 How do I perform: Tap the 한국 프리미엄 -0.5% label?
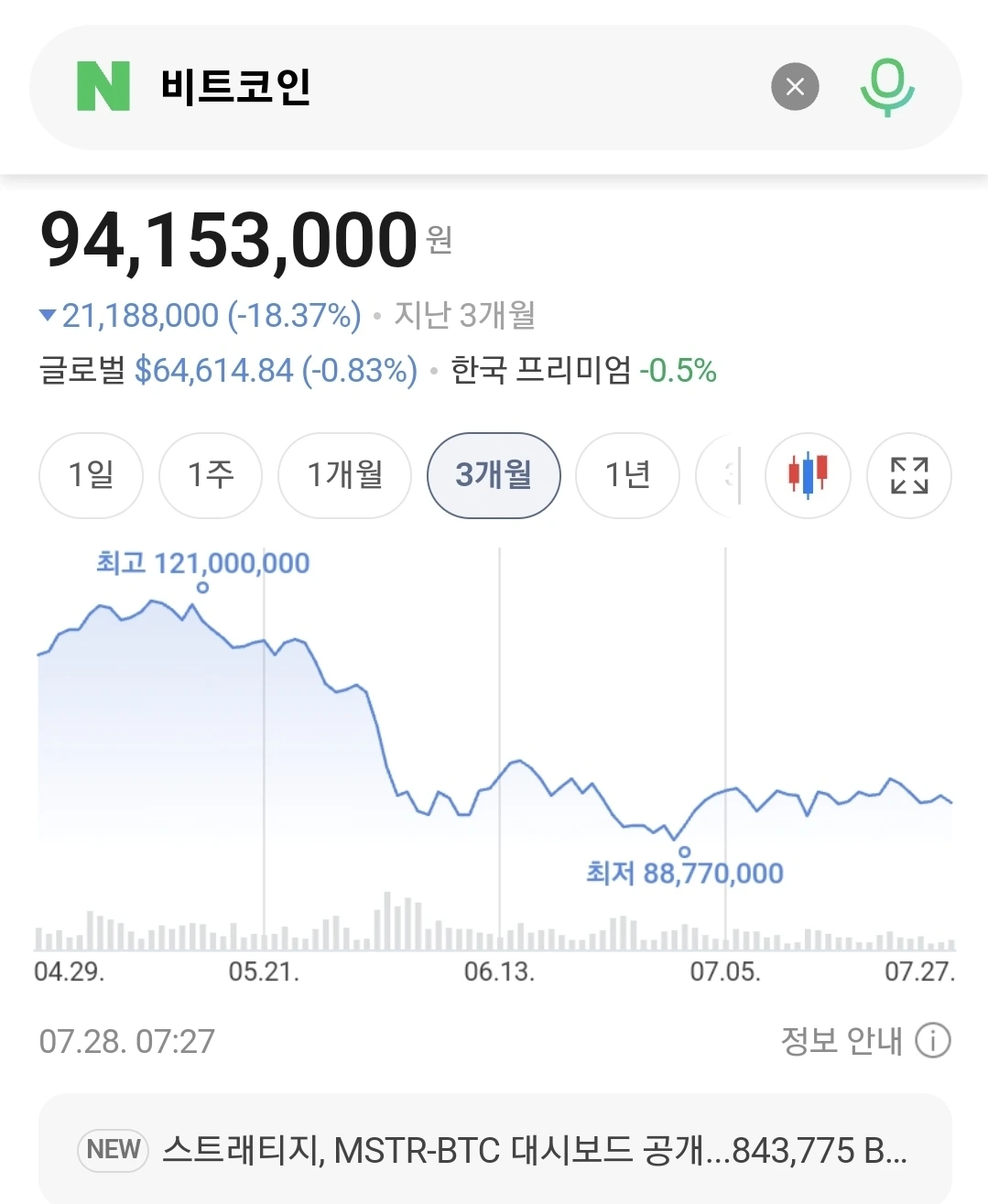pyautogui.click(x=583, y=370)
